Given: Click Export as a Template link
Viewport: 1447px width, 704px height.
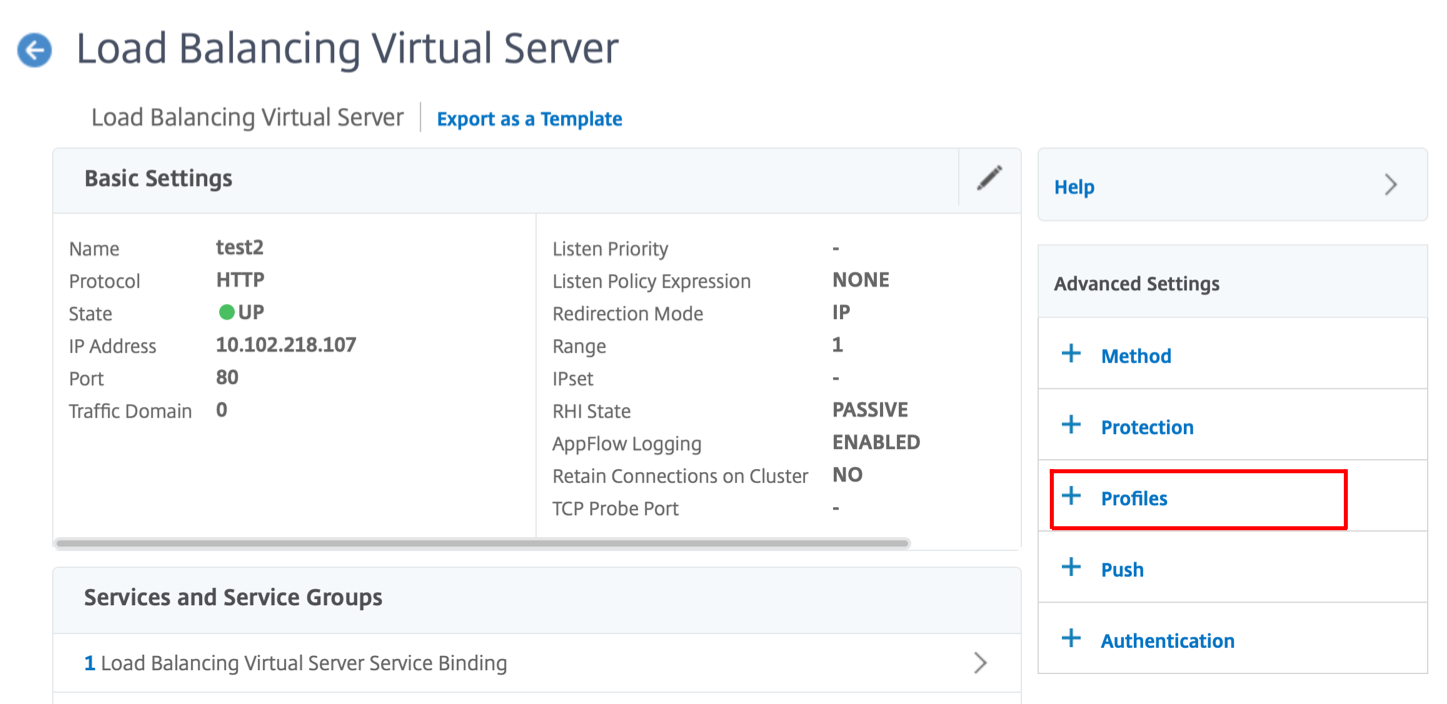Looking at the screenshot, I should tap(529, 119).
